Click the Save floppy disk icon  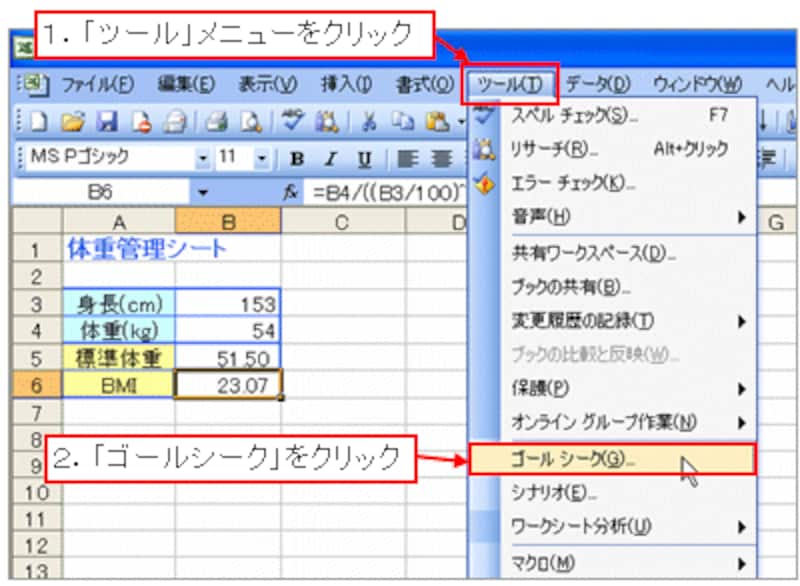tap(107, 122)
